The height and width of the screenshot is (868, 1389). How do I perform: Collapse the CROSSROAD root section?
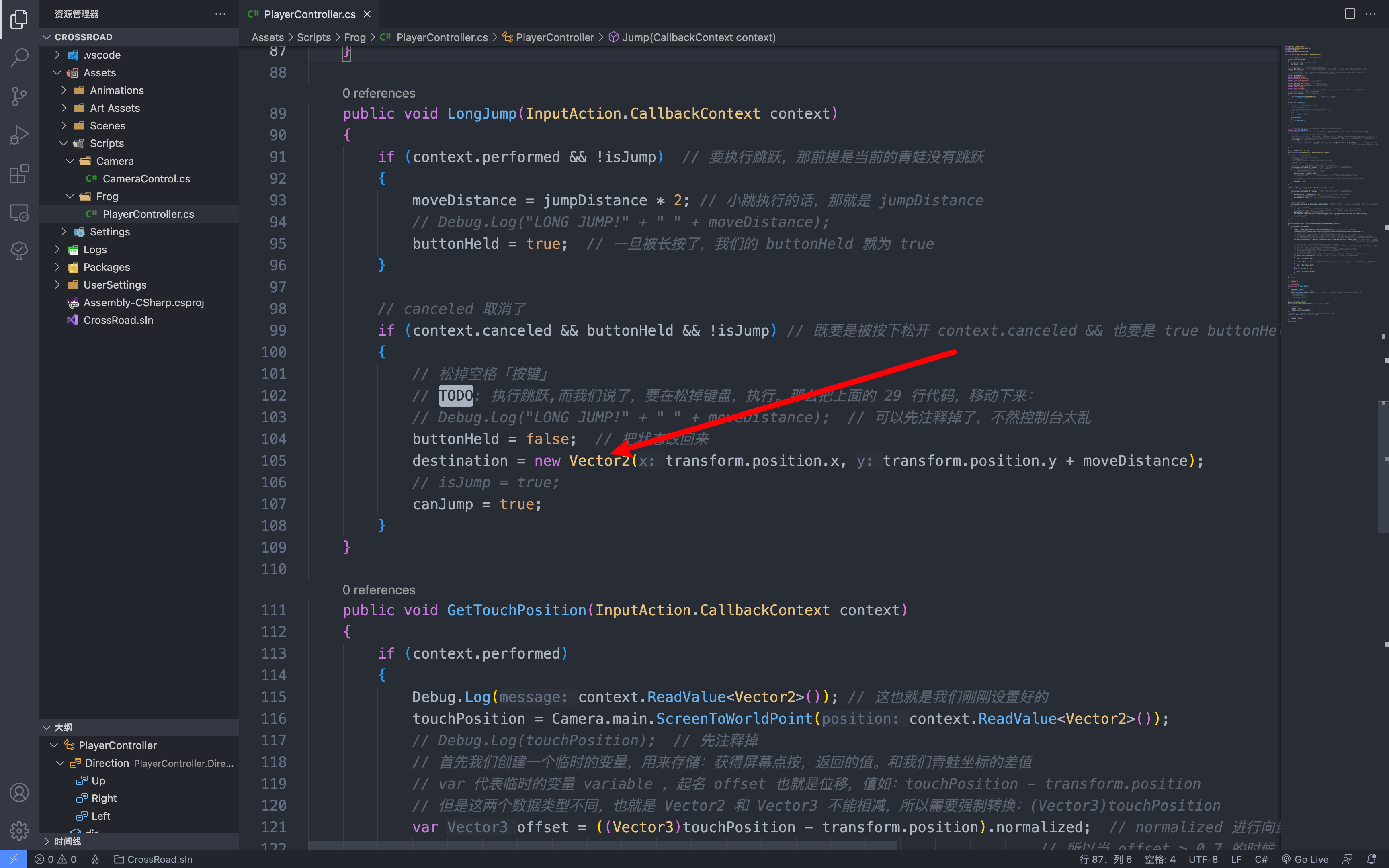[x=47, y=37]
